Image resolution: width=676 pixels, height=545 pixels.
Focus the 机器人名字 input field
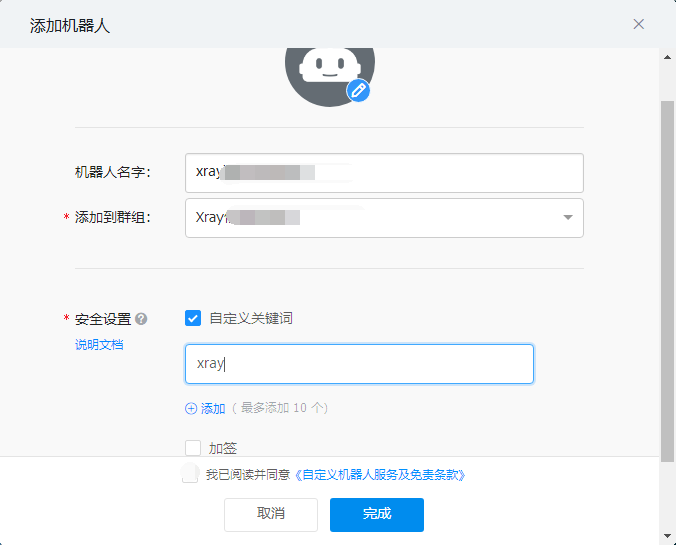pos(384,172)
